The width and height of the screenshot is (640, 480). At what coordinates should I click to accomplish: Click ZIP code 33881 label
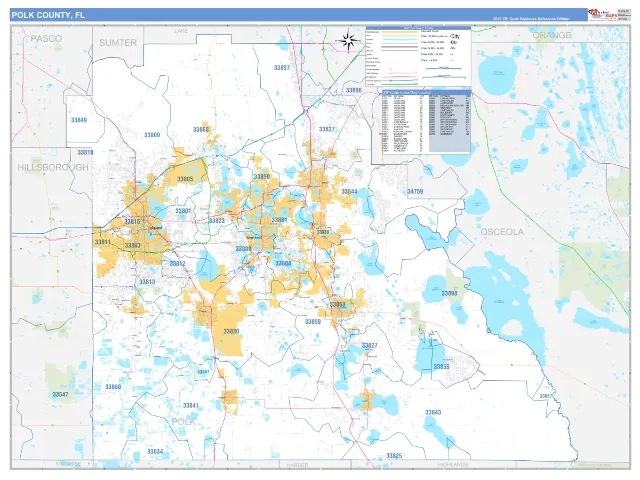(x=280, y=220)
